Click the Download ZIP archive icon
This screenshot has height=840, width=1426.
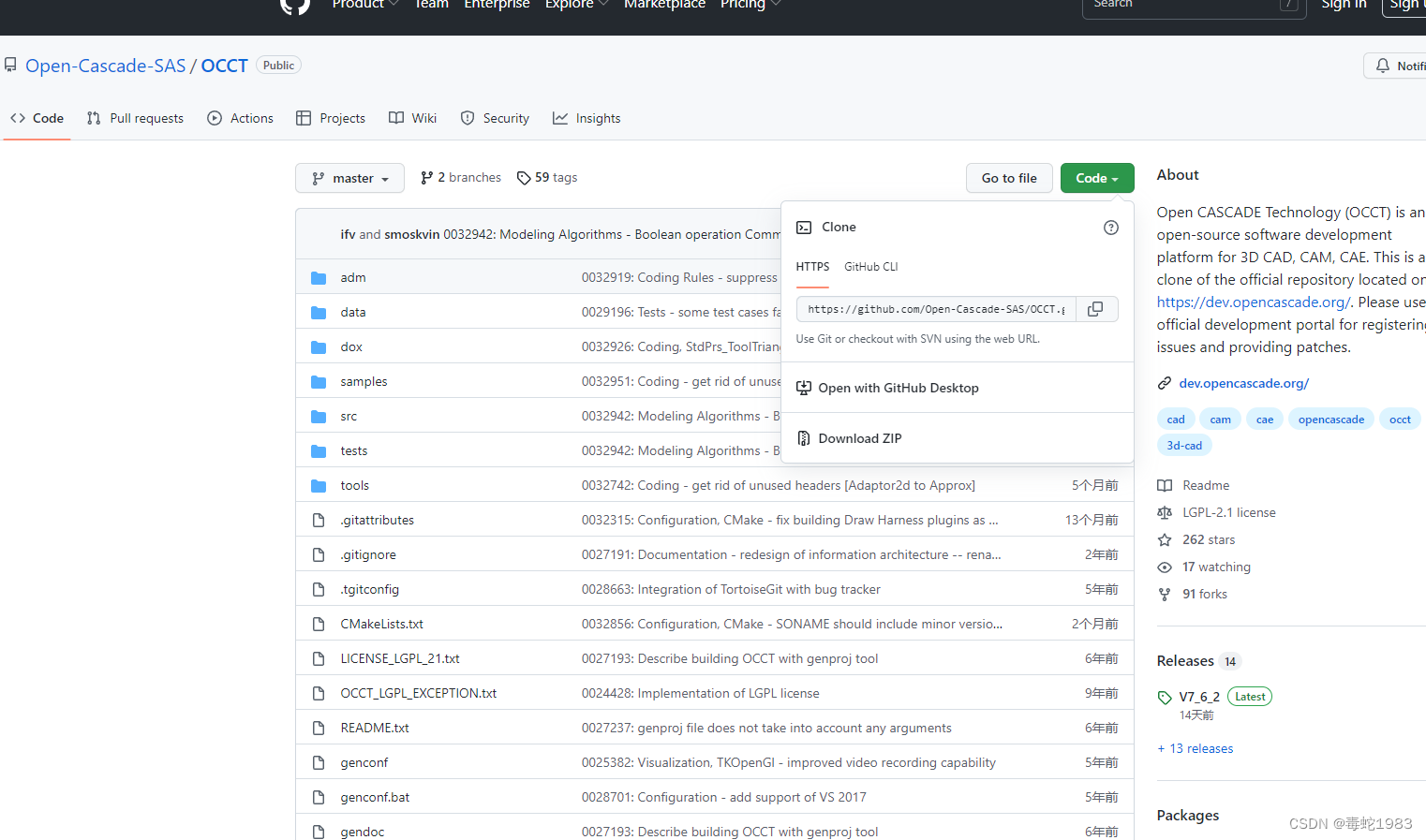pyautogui.click(x=804, y=438)
